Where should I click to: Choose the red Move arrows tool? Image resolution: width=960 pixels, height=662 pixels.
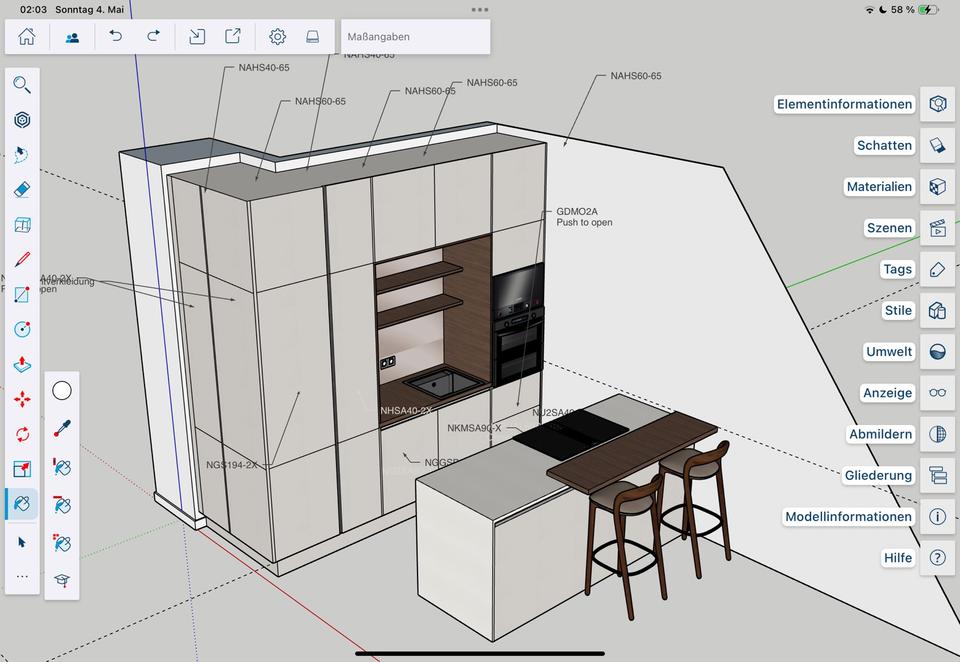click(x=22, y=399)
